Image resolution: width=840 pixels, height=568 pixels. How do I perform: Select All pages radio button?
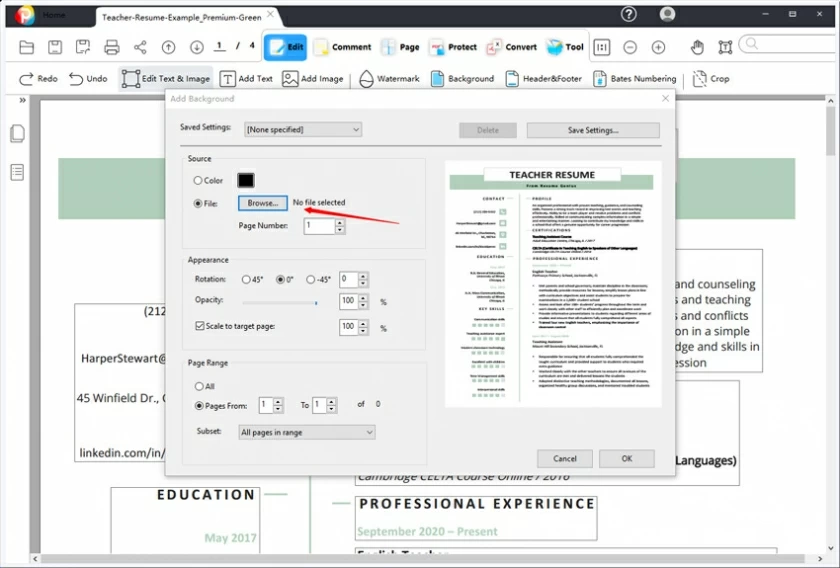[199, 386]
